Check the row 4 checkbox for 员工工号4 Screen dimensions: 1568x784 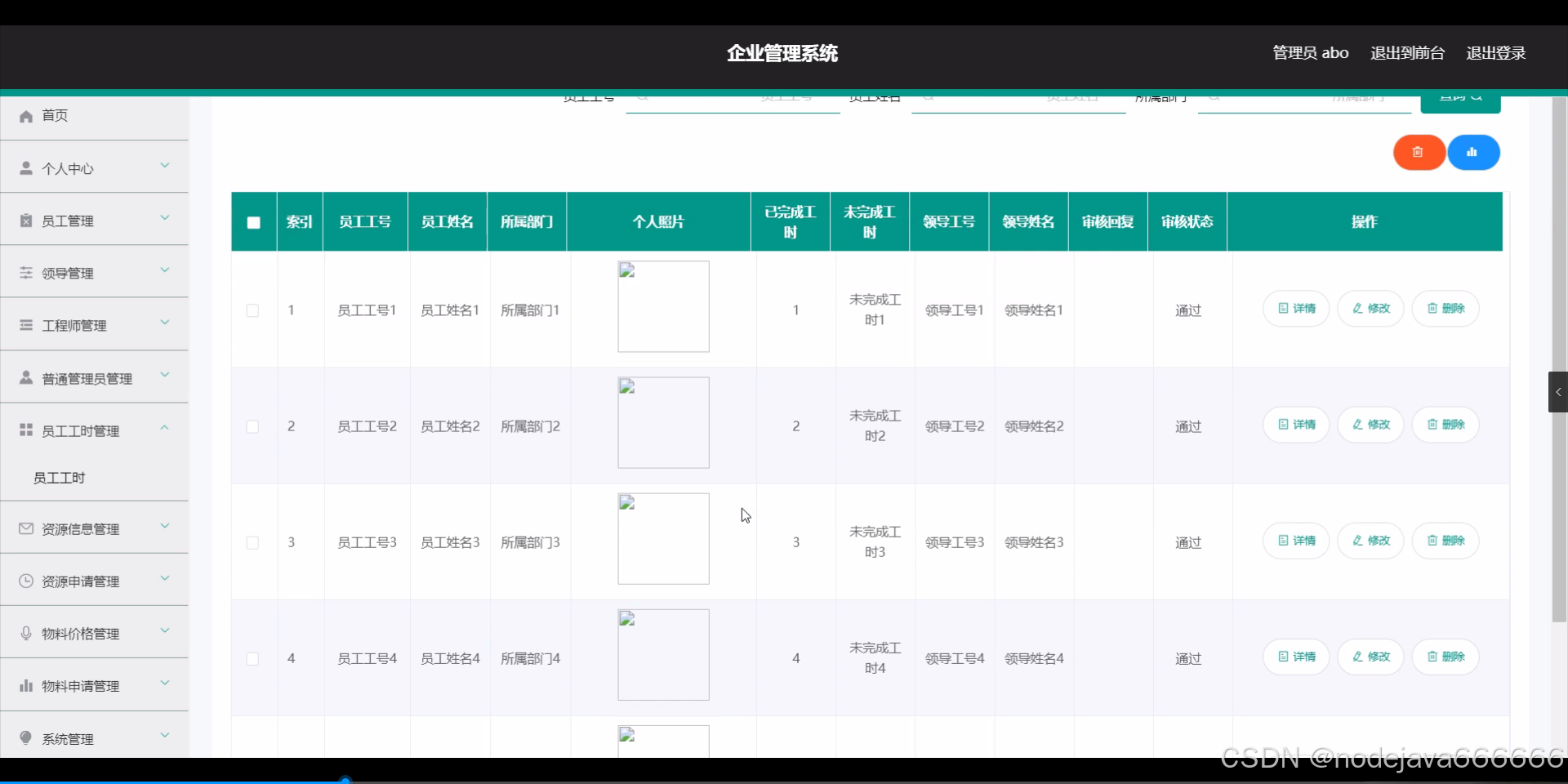[252, 658]
